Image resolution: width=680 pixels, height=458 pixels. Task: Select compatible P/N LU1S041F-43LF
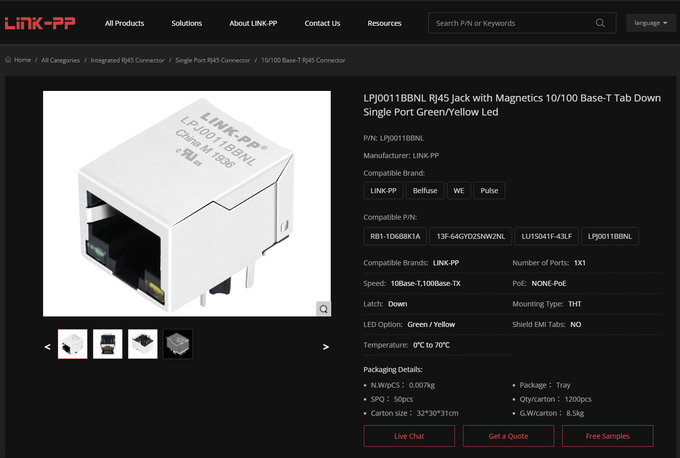coord(546,236)
